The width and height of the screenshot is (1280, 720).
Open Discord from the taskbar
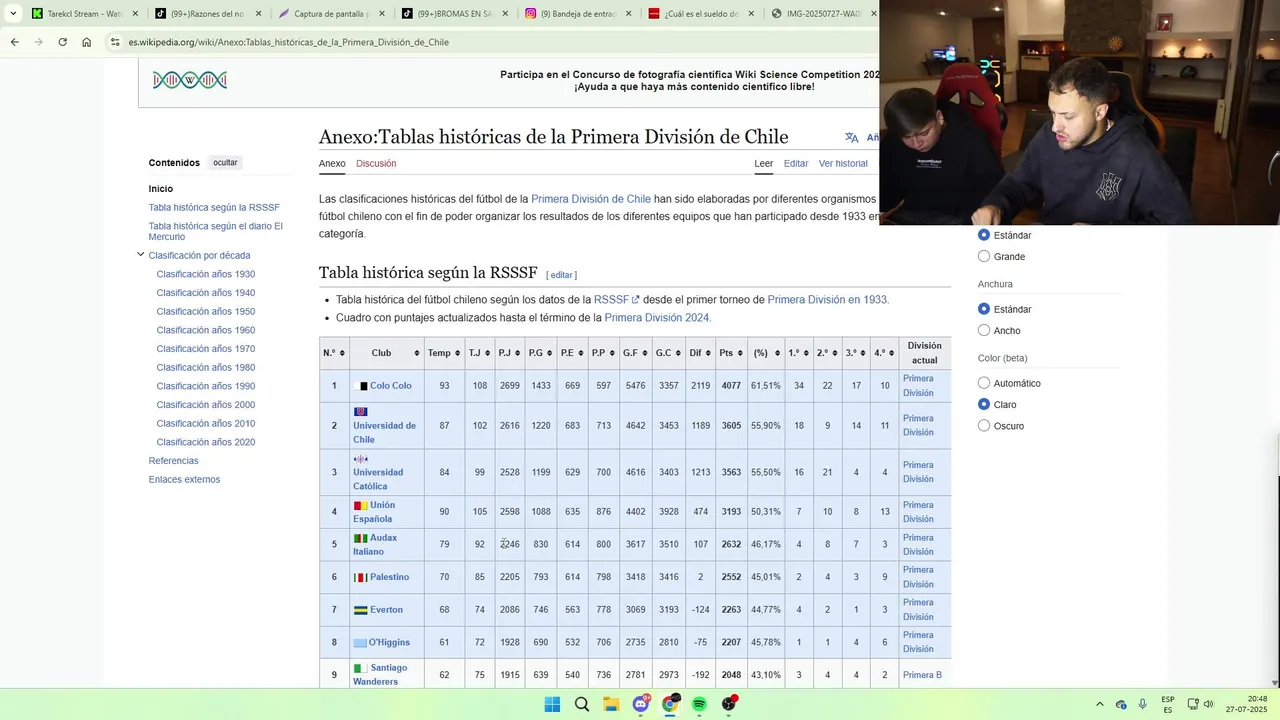[x=641, y=704]
